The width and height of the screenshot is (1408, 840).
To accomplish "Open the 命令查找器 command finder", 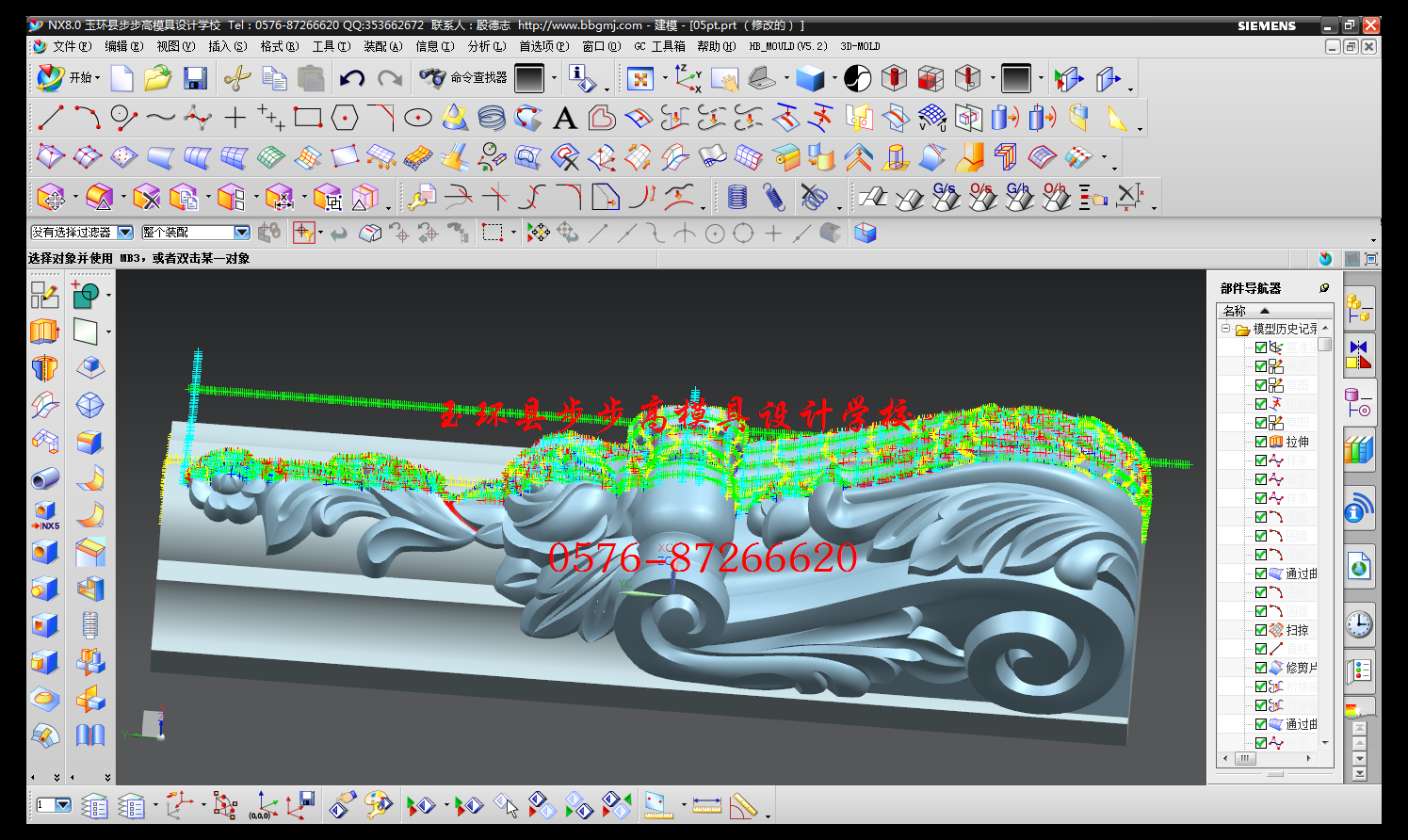I will (464, 78).
